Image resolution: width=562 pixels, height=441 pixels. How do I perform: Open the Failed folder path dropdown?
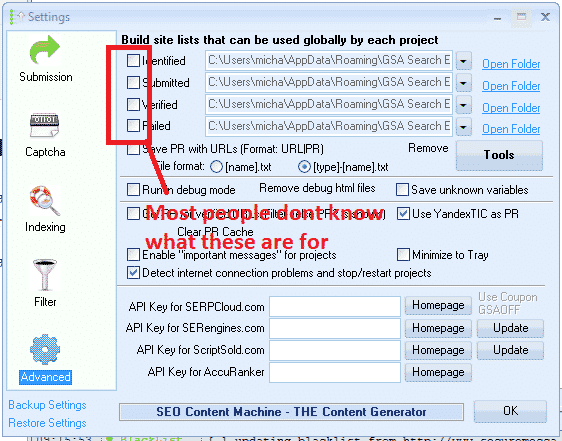click(463, 127)
